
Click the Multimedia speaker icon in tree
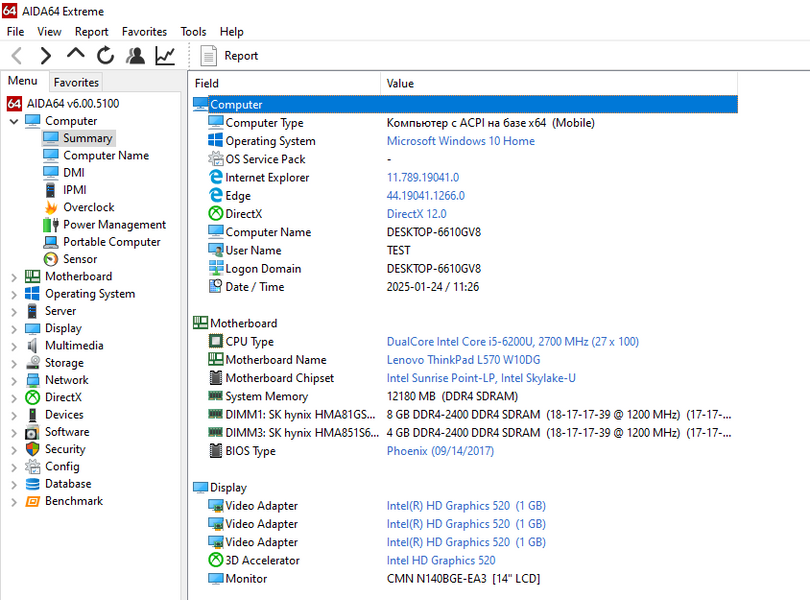coord(33,346)
